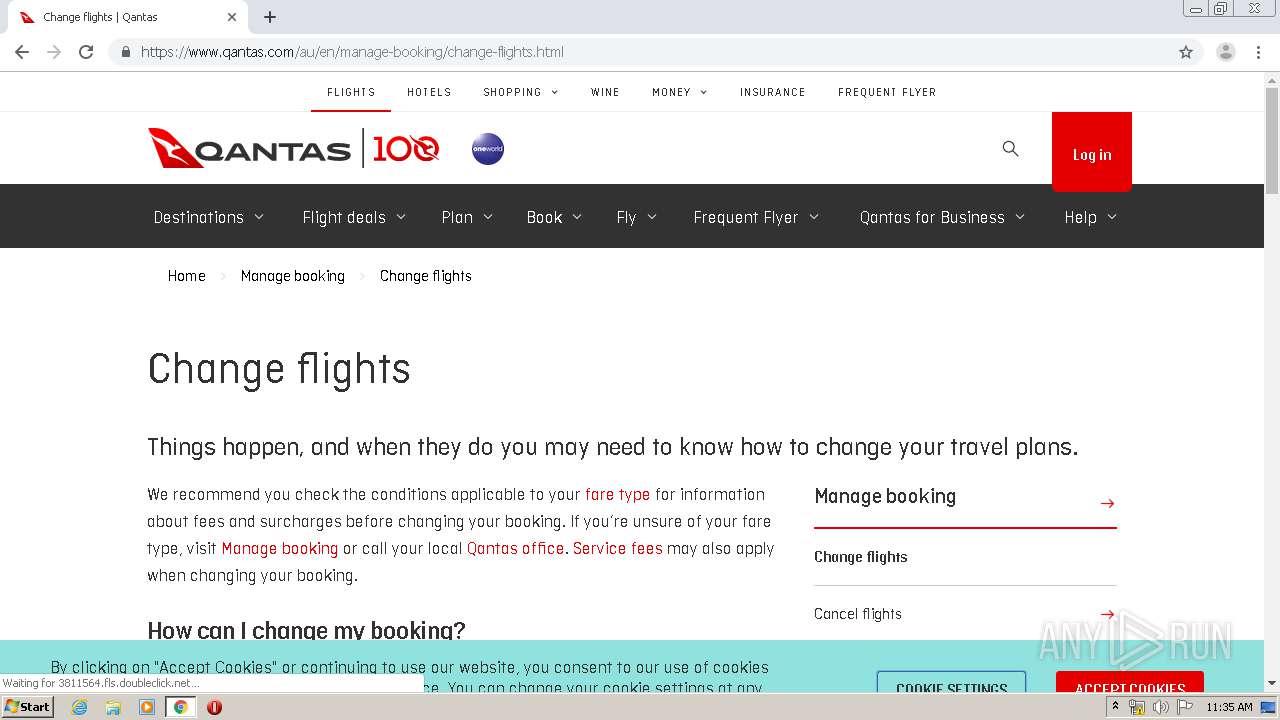Expand the Book menu
Screen dimensions: 1280x720
pyautogui.click(x=554, y=217)
